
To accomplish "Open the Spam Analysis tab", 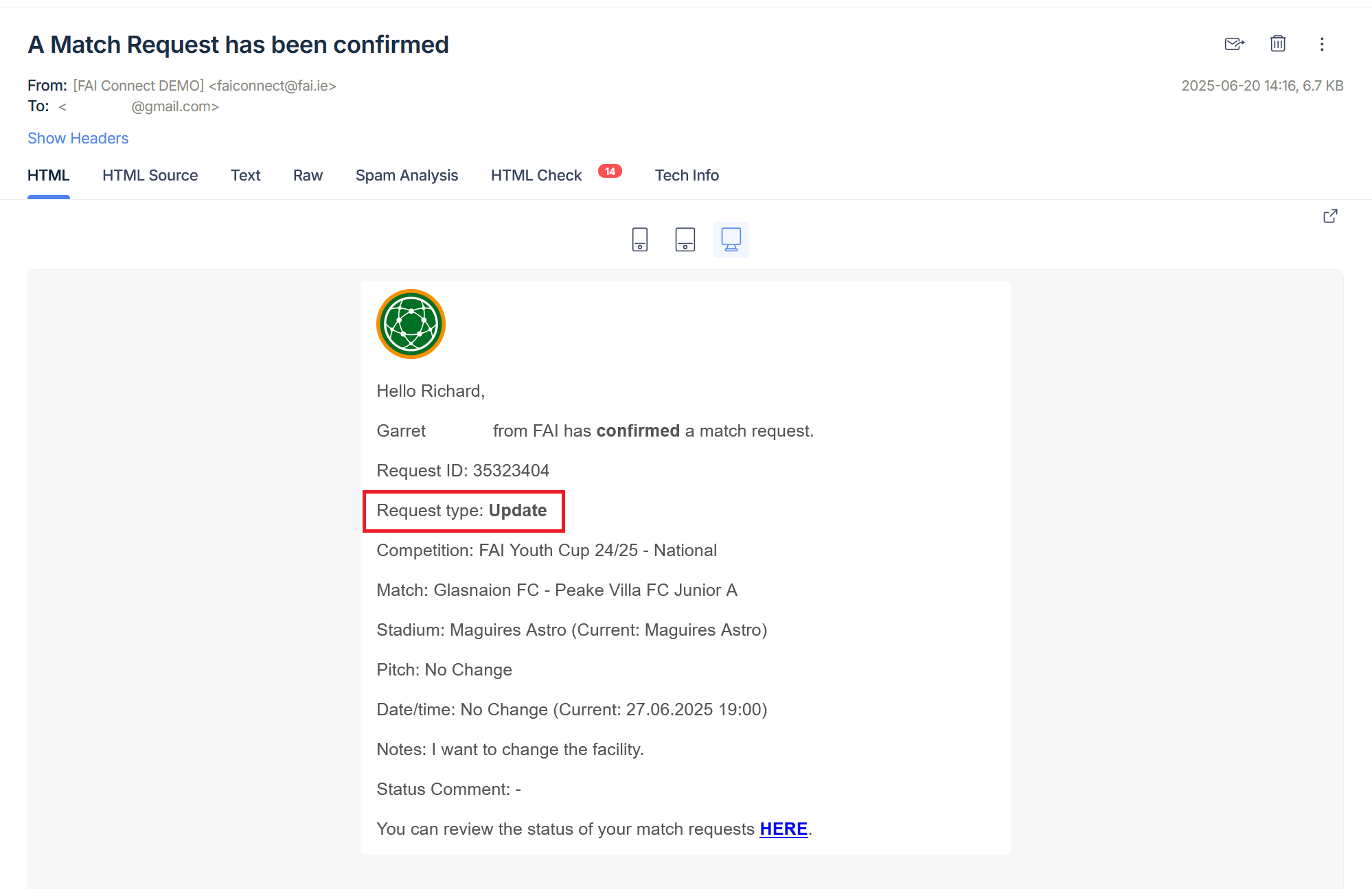I will [407, 176].
